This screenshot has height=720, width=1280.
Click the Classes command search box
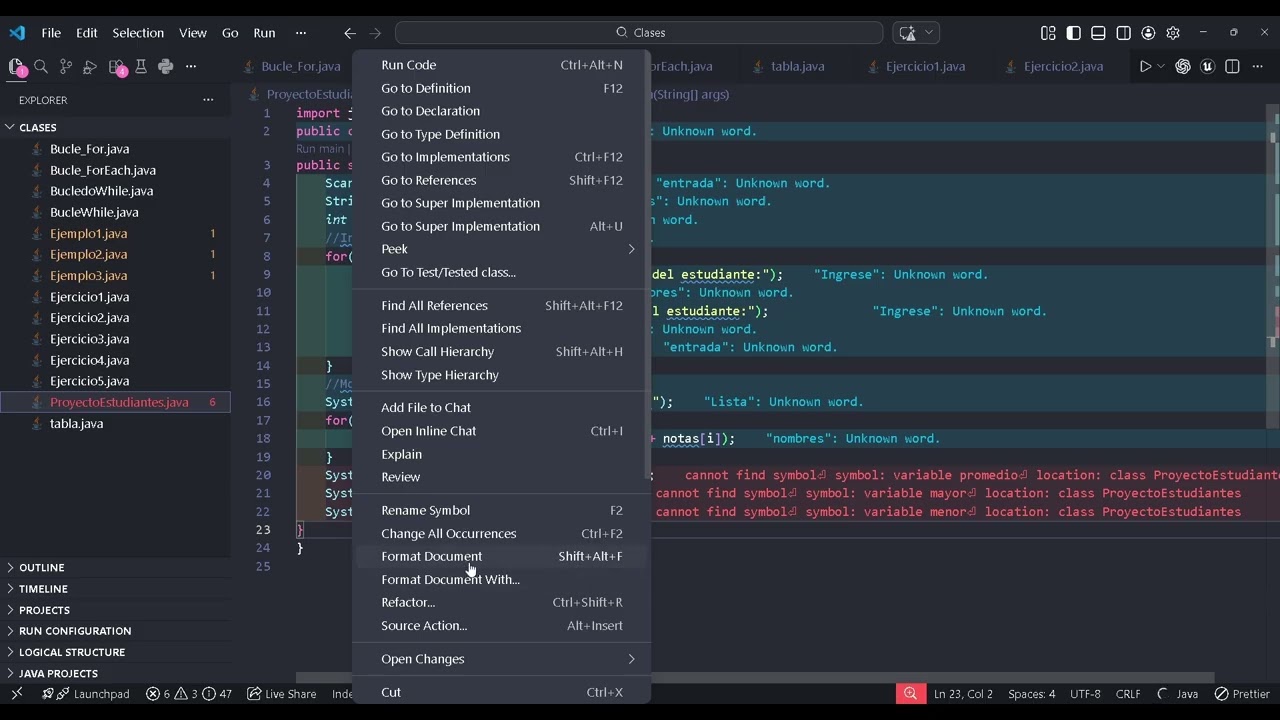coord(639,33)
